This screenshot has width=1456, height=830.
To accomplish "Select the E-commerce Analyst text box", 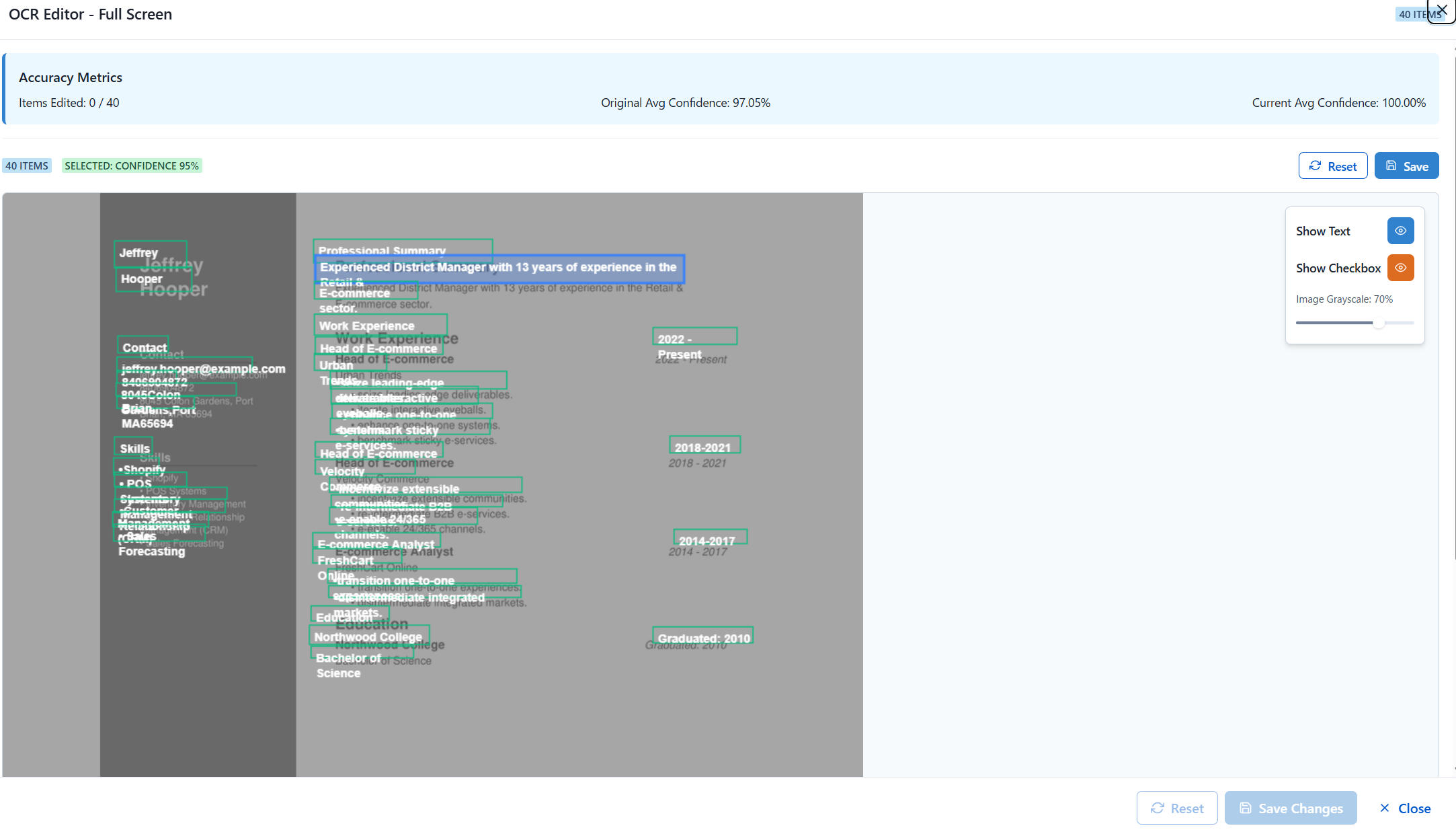I will click(x=376, y=541).
